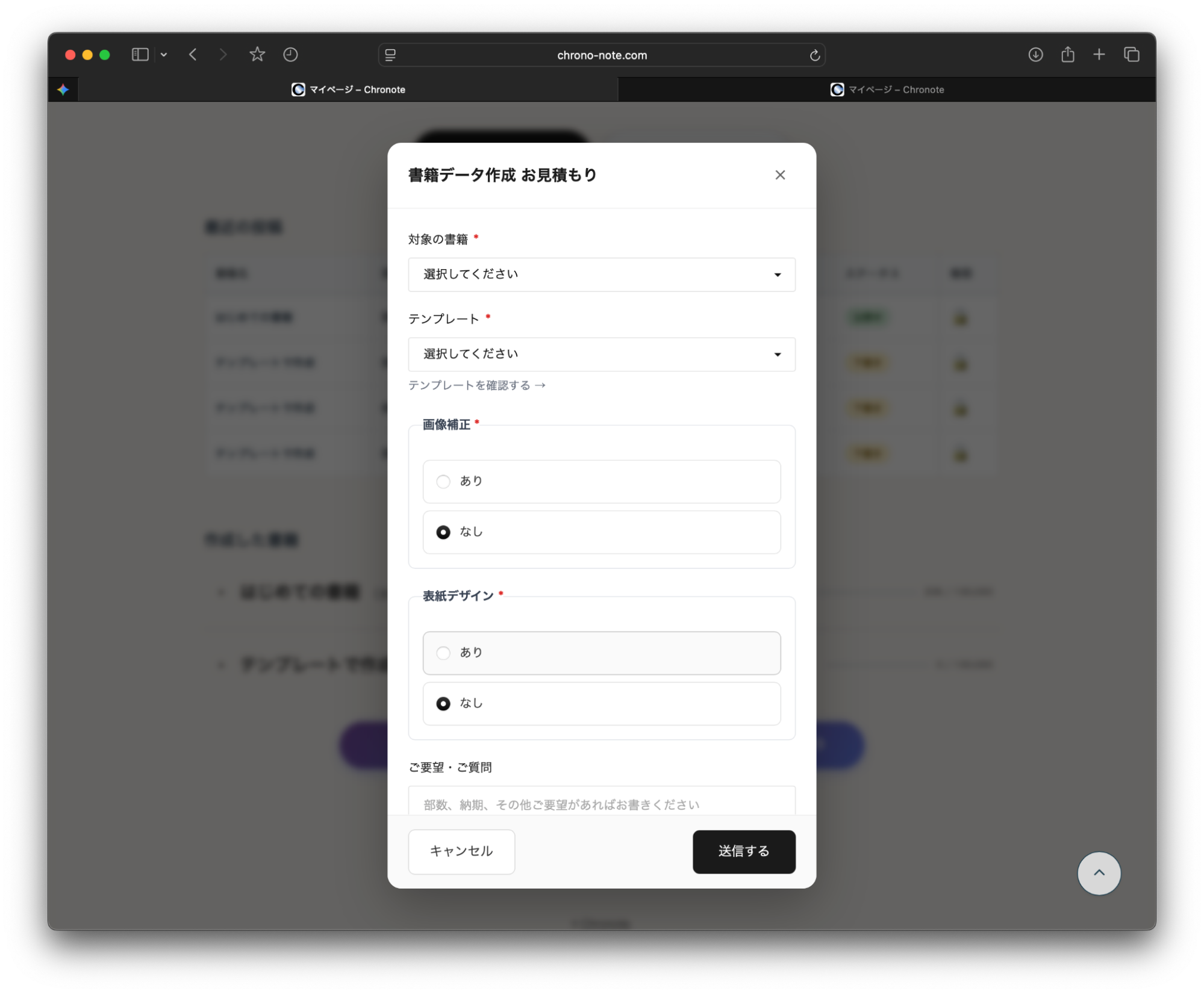The height and width of the screenshot is (994, 1204).
Task: Reload the page with the refresh icon
Action: point(815,55)
